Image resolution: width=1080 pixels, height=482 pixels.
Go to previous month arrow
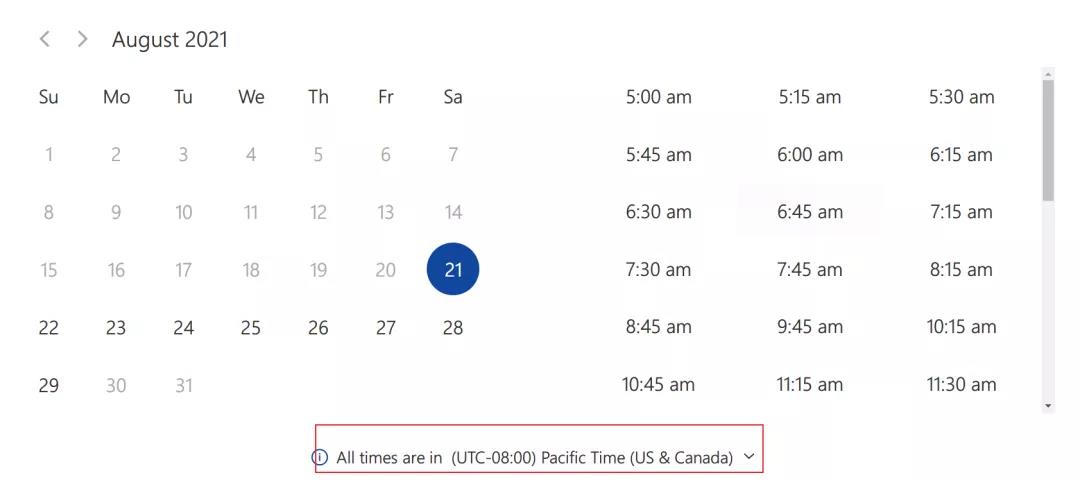[45, 39]
